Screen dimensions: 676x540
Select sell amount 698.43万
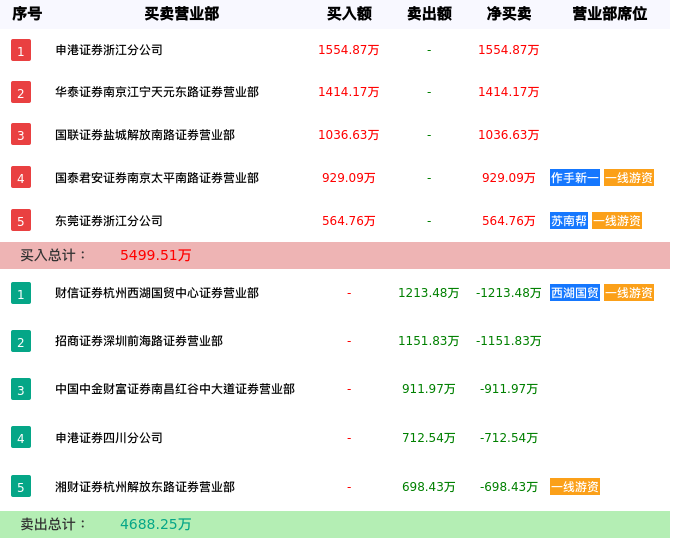pos(429,487)
